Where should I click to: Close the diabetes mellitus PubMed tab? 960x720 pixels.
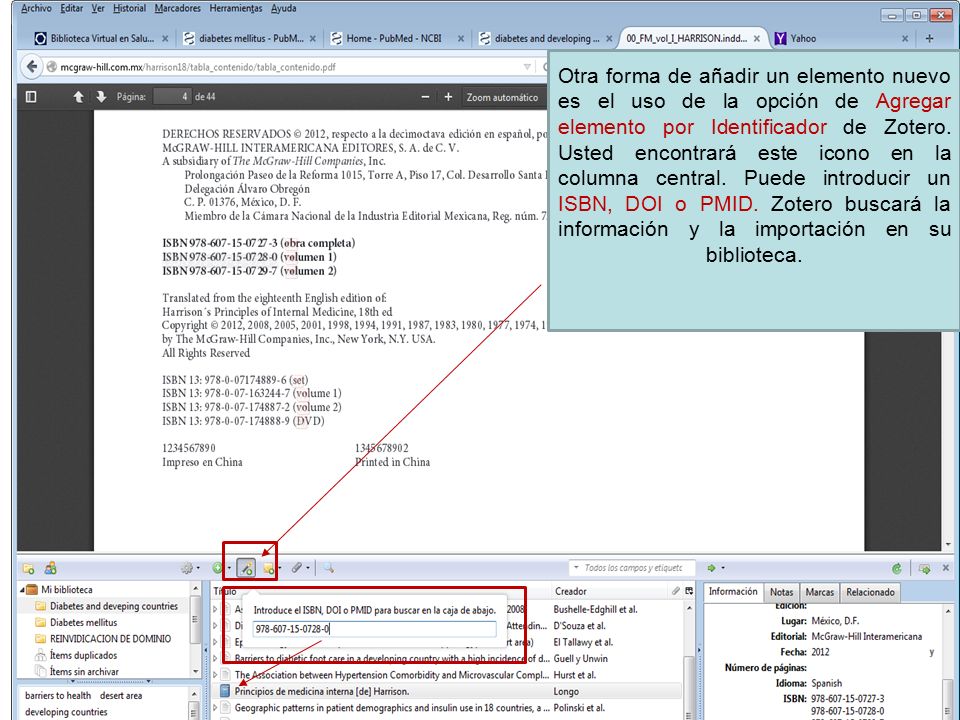312,39
